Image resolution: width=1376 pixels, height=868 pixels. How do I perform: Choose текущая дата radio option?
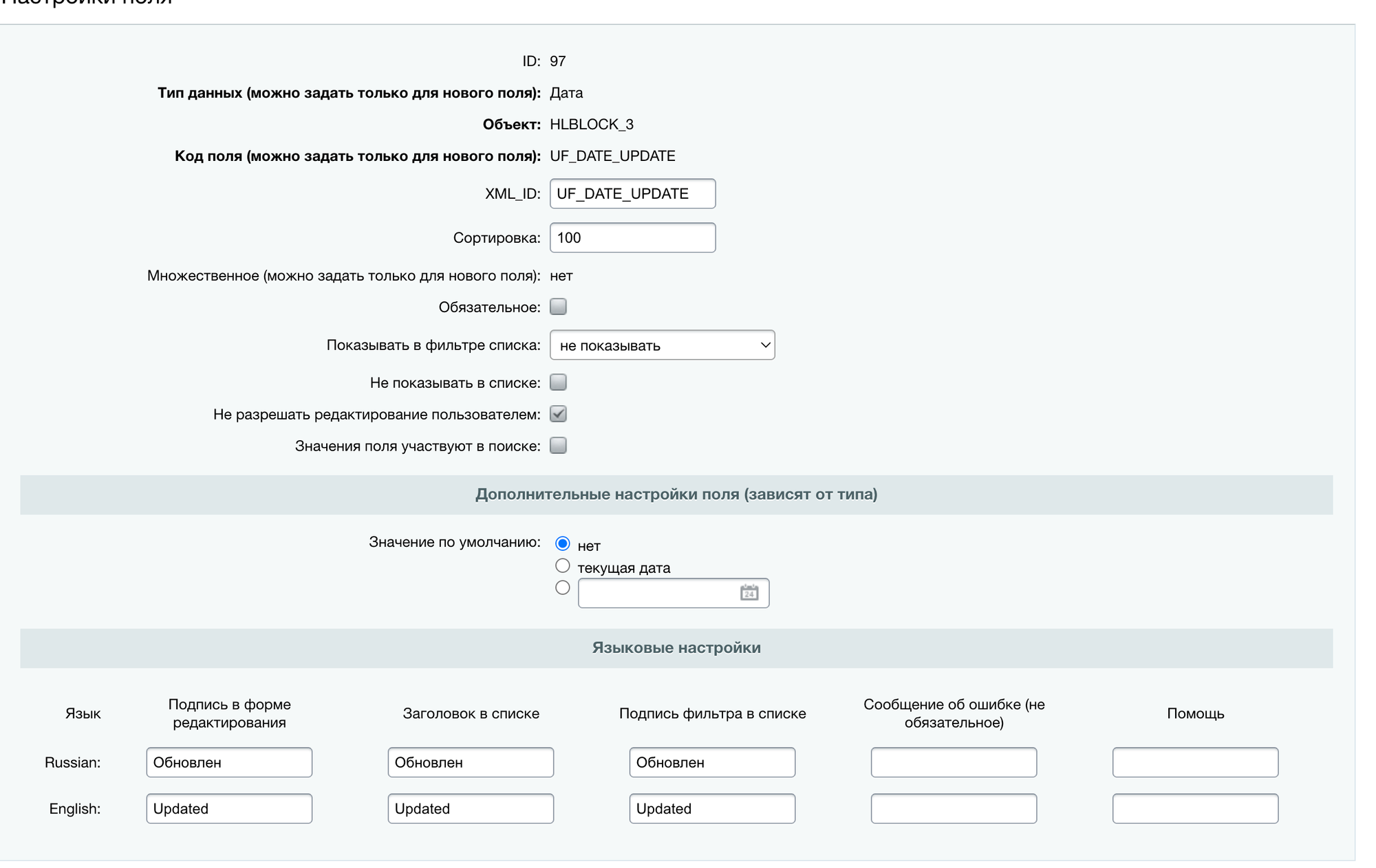click(x=562, y=566)
